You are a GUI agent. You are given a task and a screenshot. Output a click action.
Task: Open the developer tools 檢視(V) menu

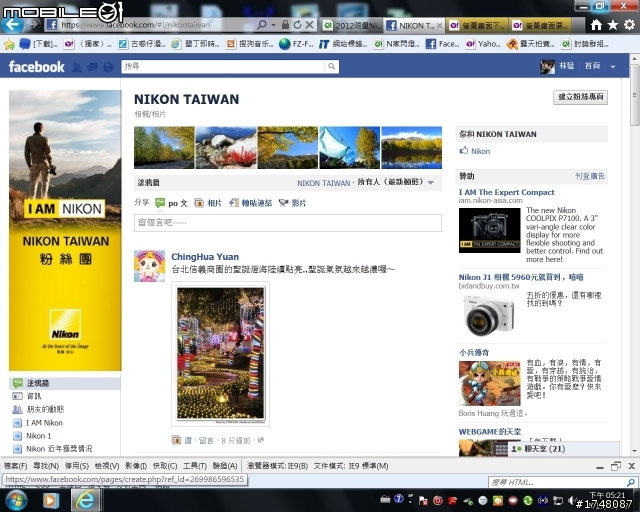[x=107, y=466]
